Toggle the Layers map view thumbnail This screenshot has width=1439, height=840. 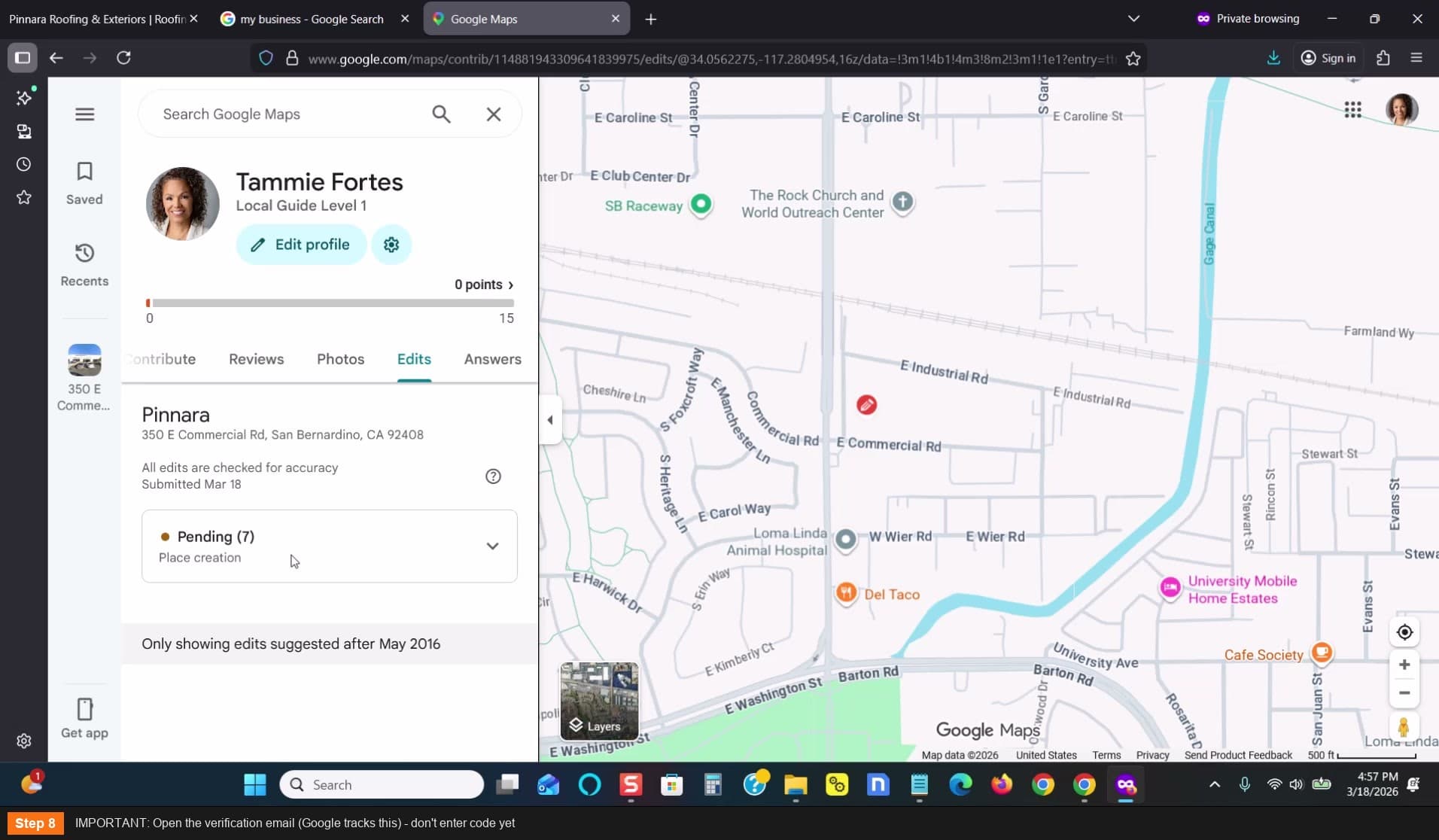click(x=600, y=702)
